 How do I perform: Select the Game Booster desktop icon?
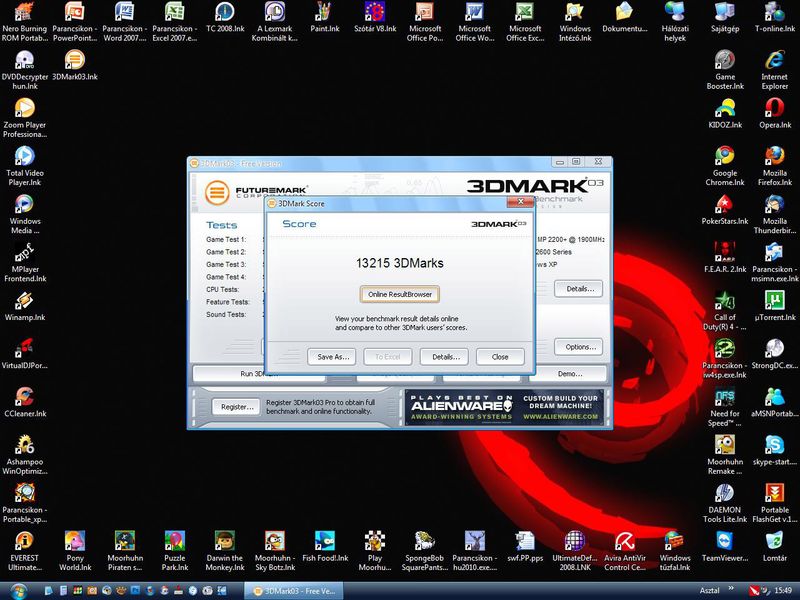pos(724,70)
